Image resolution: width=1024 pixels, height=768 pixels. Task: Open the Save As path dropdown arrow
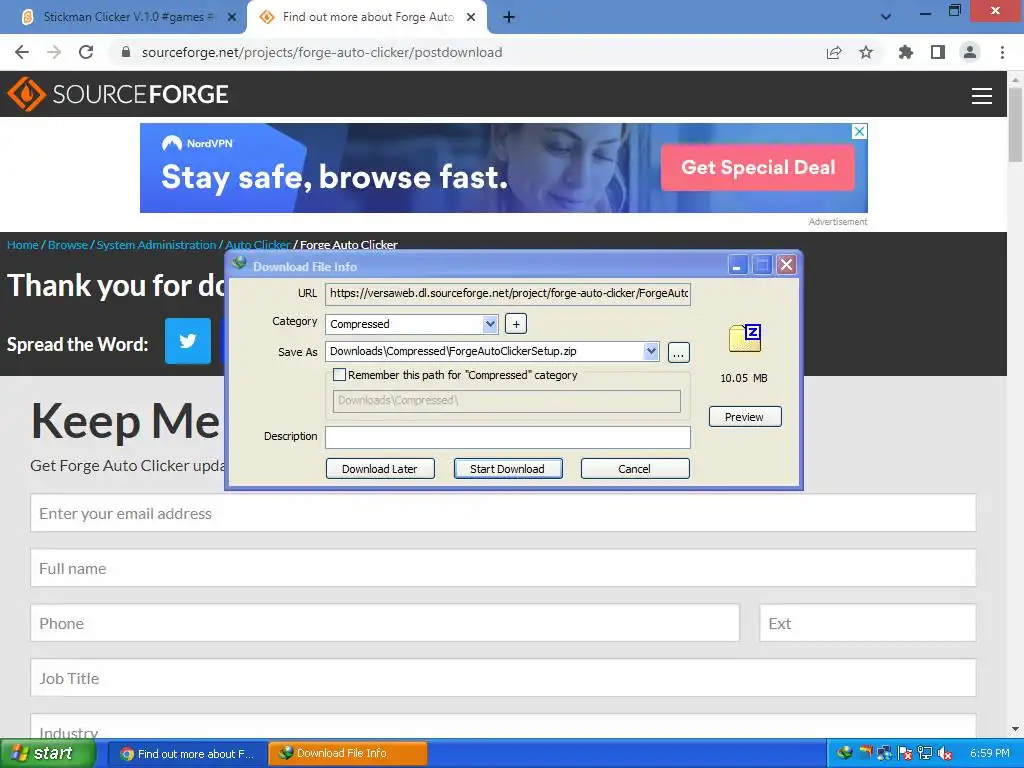pos(650,351)
